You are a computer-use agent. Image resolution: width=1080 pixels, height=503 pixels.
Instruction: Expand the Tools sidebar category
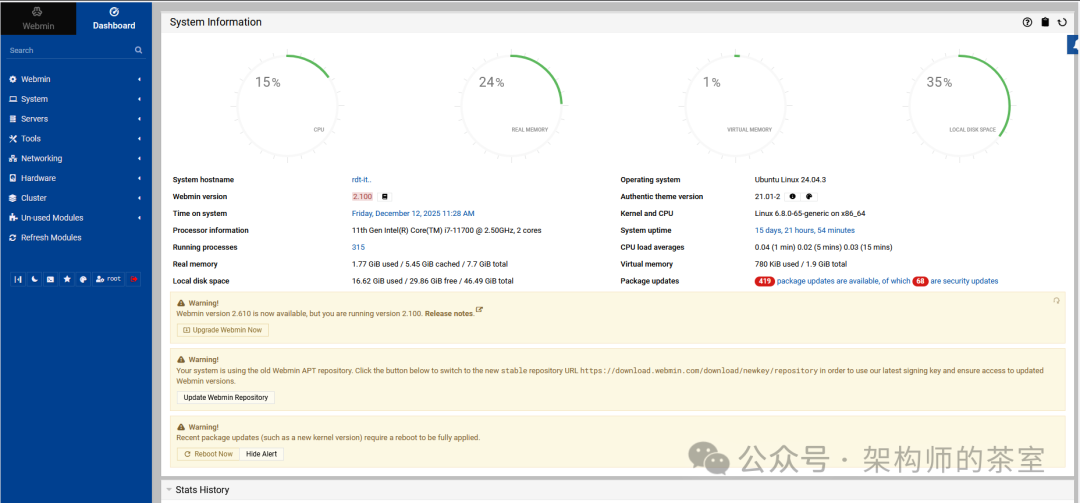(76, 138)
